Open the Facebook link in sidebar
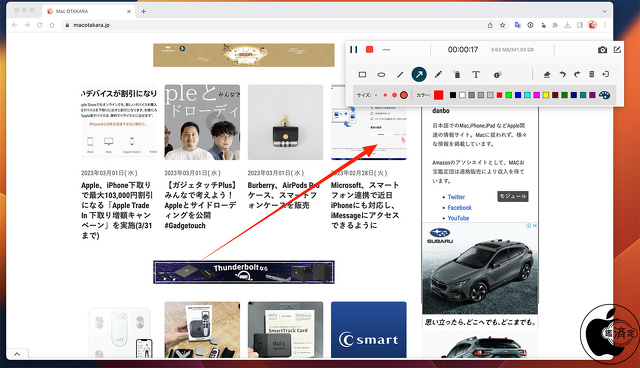This screenshot has height=368, width=640. point(460,208)
